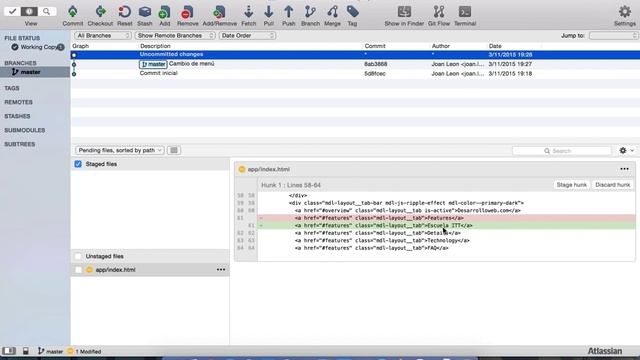Click commit hash 8ab3888
This screenshot has width=640, height=360.
[376, 64]
